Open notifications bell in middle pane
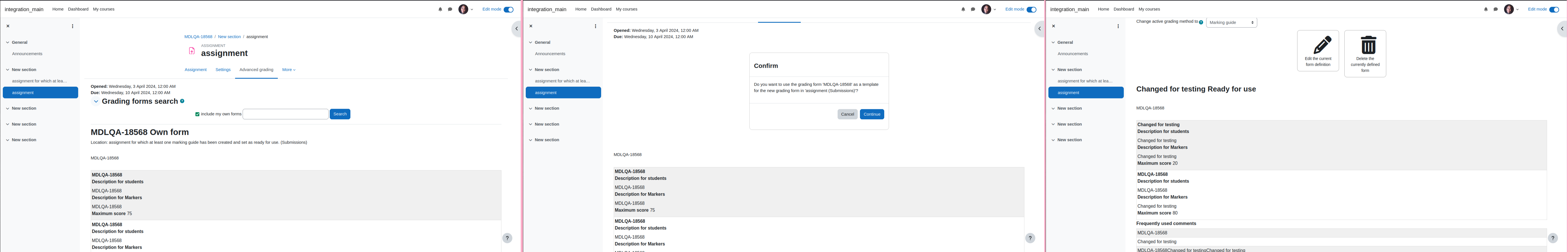The width and height of the screenshot is (1568, 252). (963, 9)
